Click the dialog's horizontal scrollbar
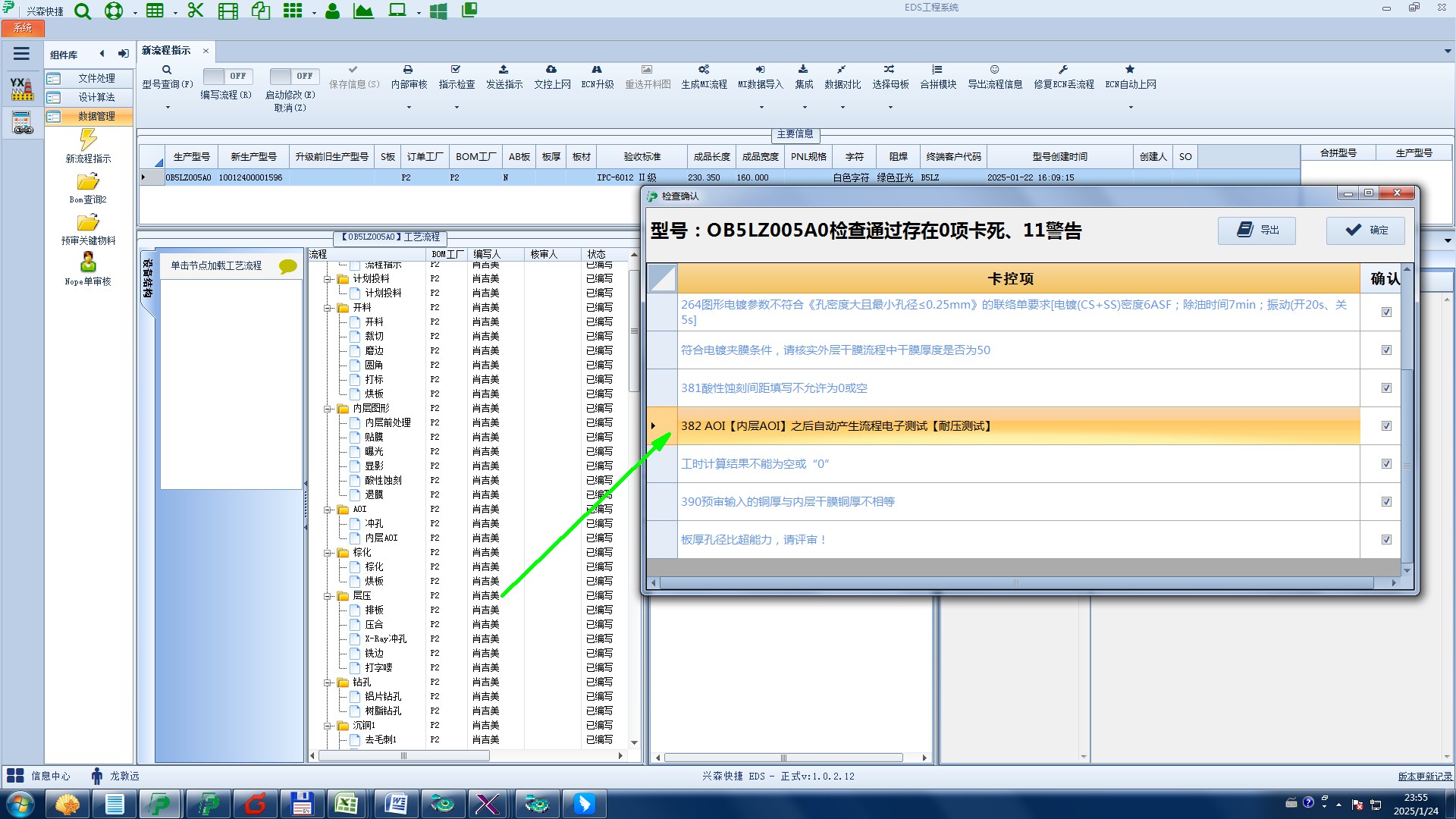This screenshot has width=1456, height=819. pyautogui.click(x=1016, y=583)
